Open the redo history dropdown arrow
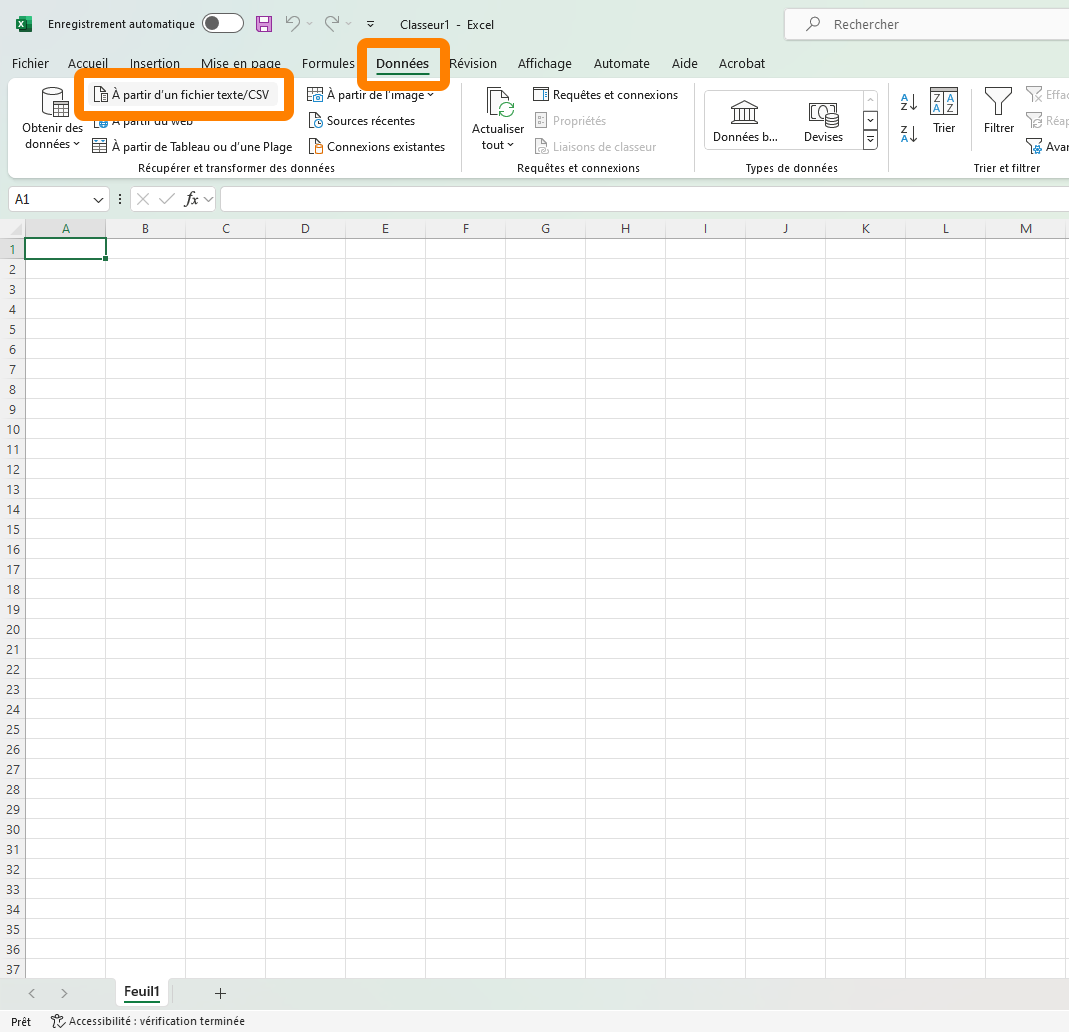1069x1032 pixels. [x=348, y=24]
